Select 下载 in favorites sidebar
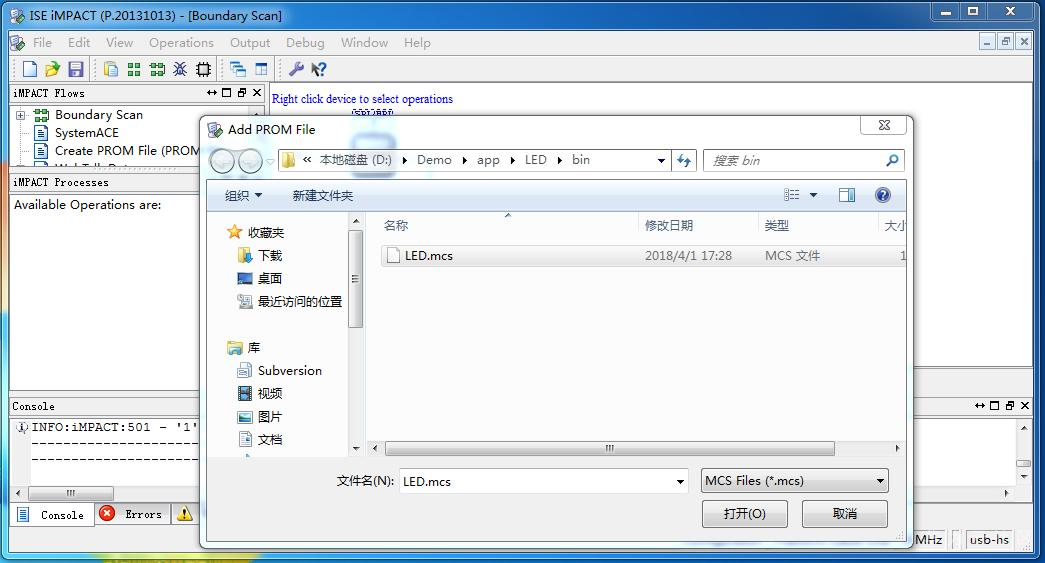 [261, 255]
